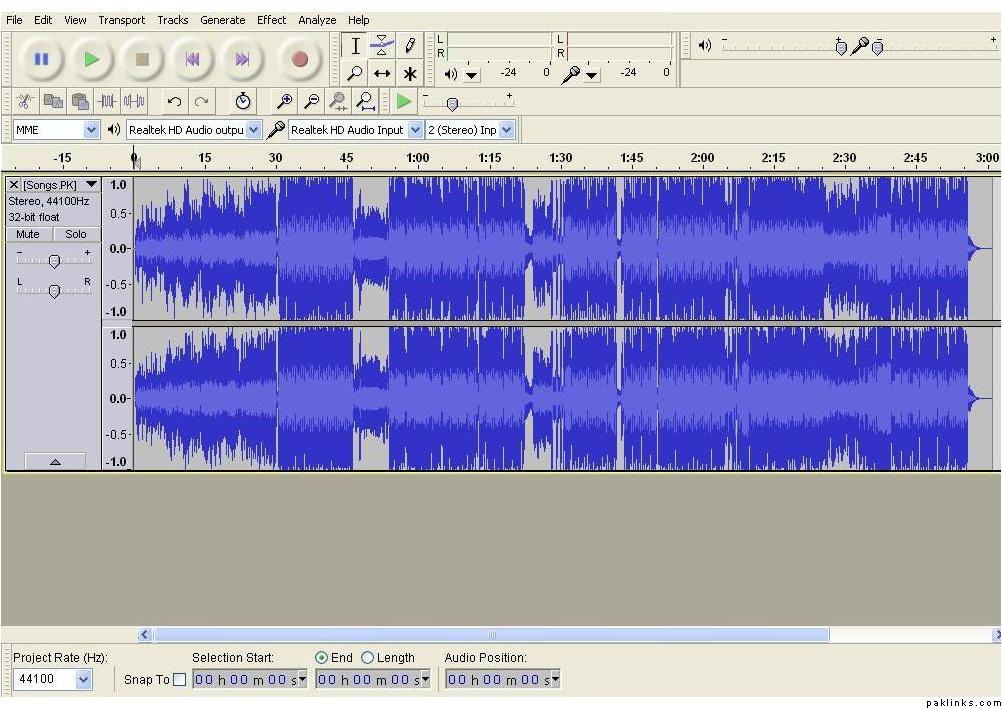Mute the Songs.PK track
The width and height of the screenshot is (1002, 709).
click(x=28, y=234)
